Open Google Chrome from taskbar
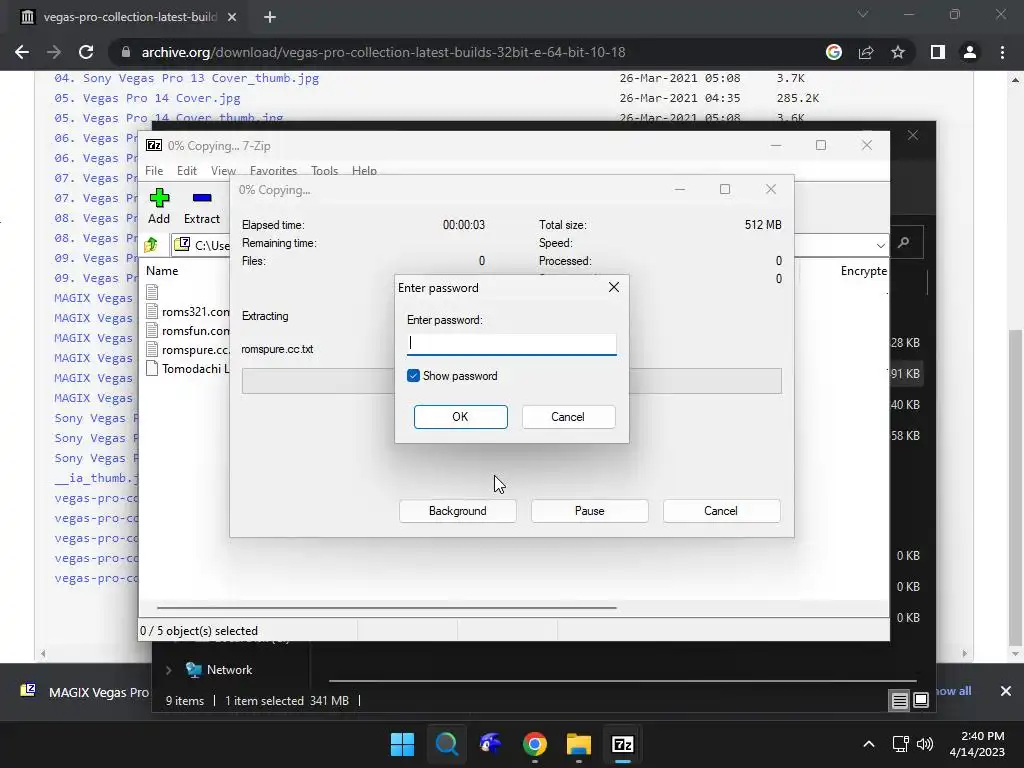 [x=535, y=744]
